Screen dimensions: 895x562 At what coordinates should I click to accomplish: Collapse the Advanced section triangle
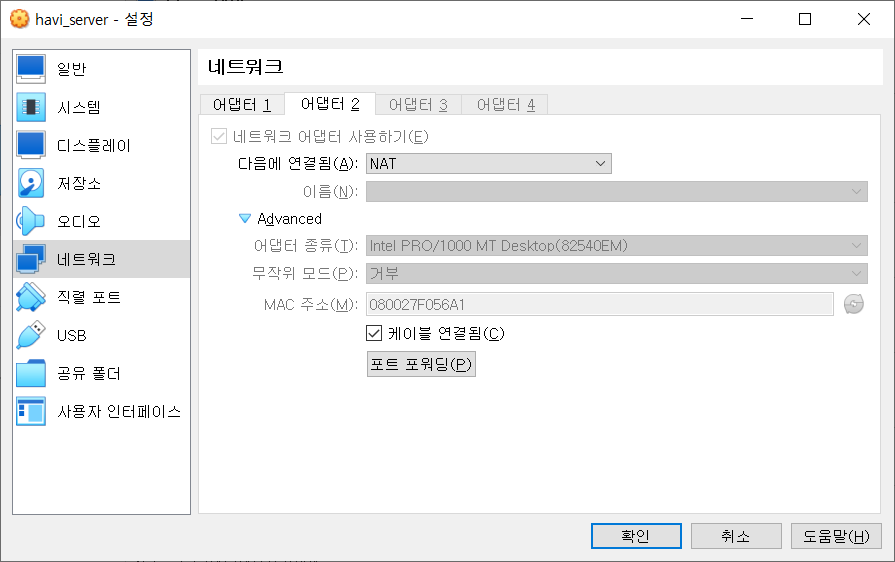click(x=245, y=219)
